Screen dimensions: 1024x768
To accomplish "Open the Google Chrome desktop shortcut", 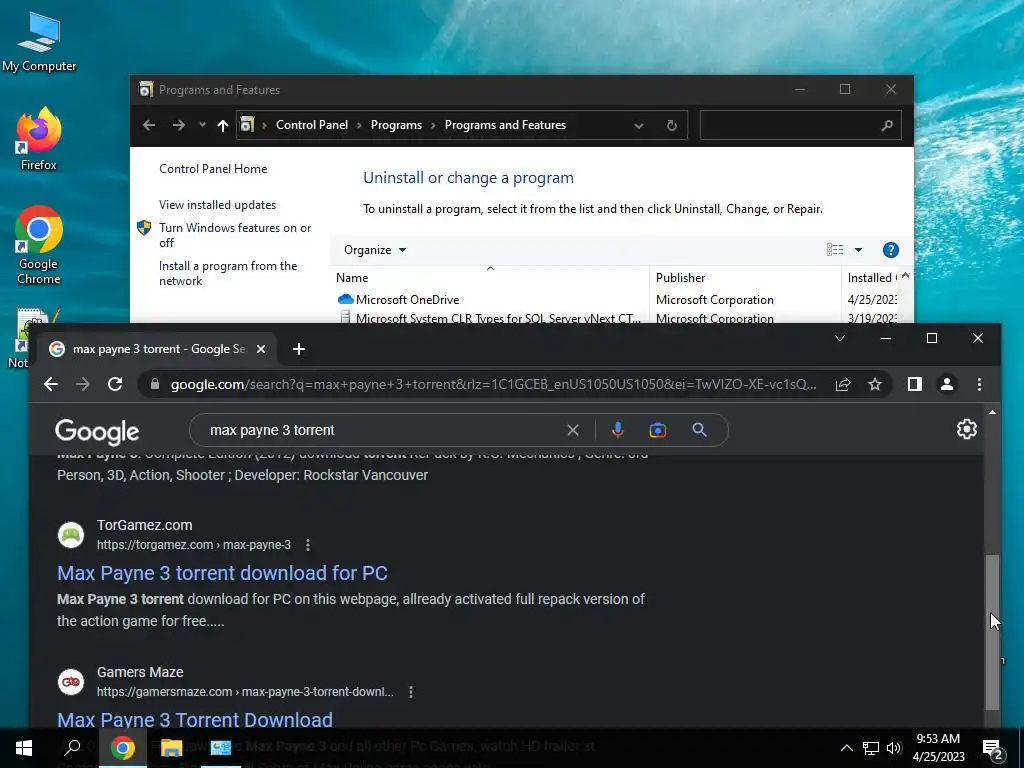I will click(39, 245).
